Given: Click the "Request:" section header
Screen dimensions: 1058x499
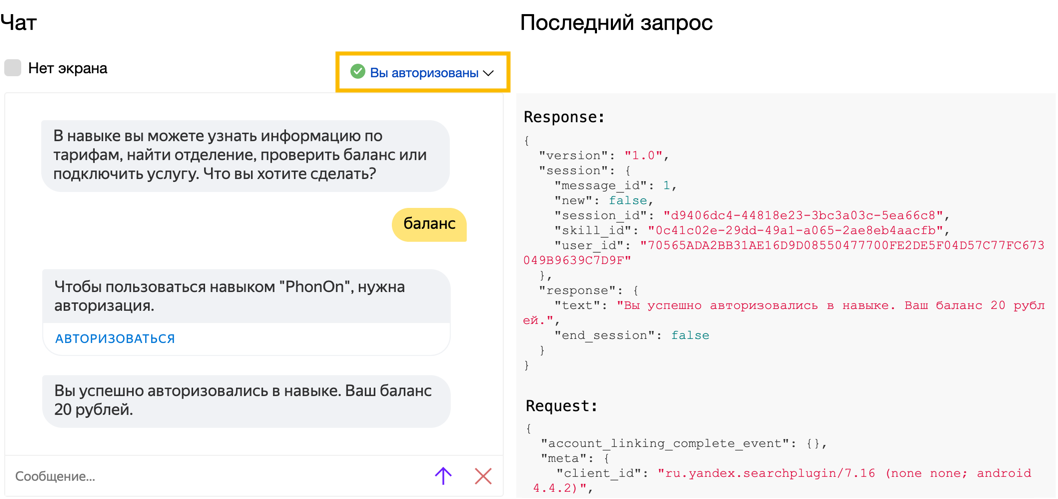Looking at the screenshot, I should coord(562,406).
